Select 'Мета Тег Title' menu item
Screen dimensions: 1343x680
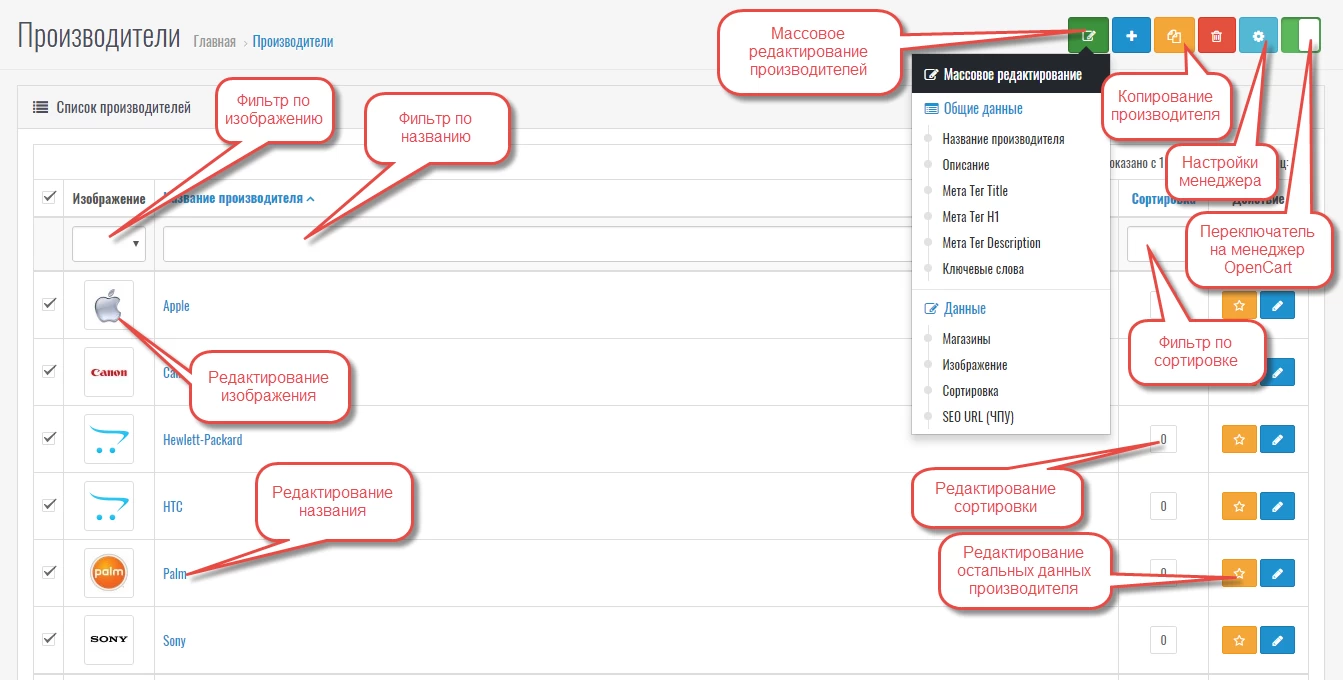click(x=975, y=191)
